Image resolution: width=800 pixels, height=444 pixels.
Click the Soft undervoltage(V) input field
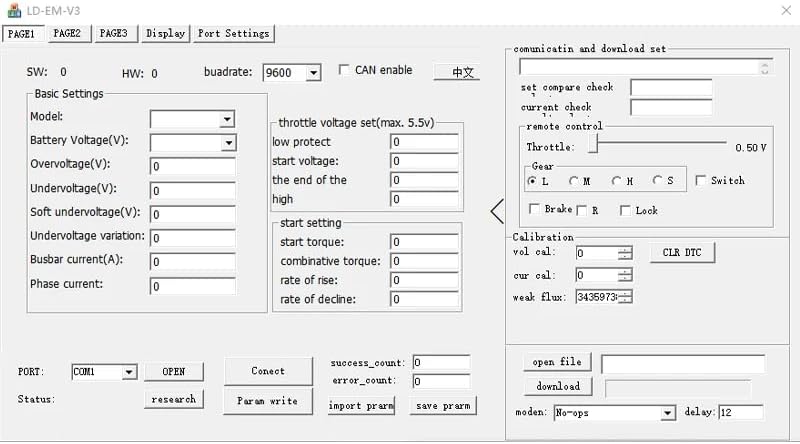(x=192, y=214)
